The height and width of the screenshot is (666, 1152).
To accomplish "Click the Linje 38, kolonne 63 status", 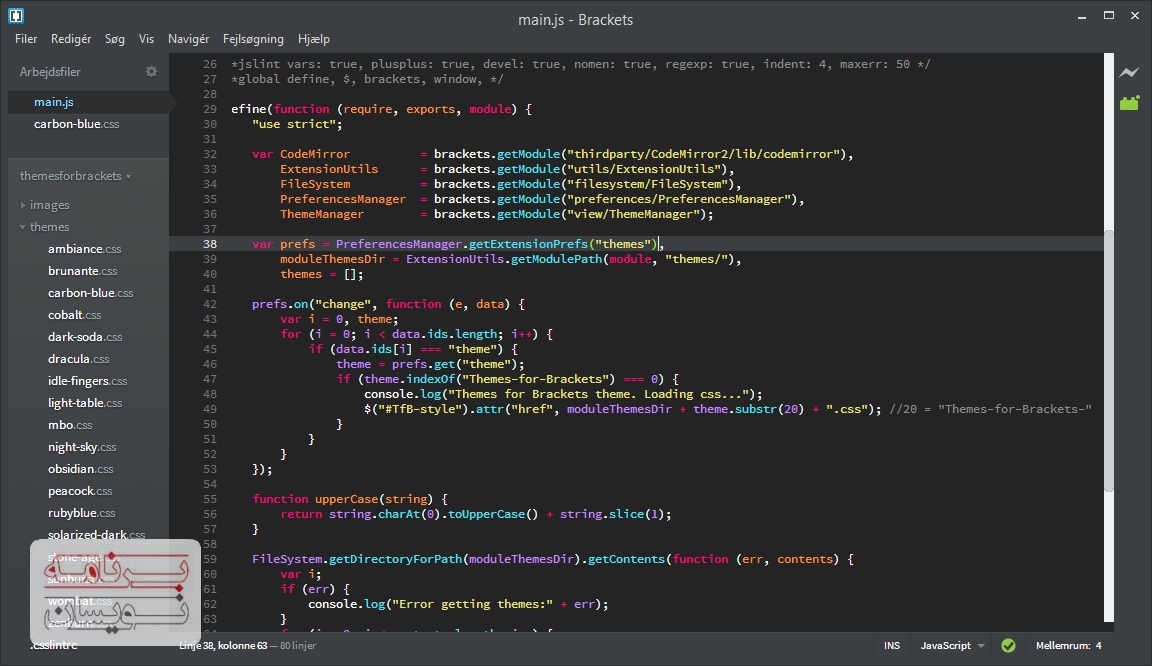I will 223,645.
